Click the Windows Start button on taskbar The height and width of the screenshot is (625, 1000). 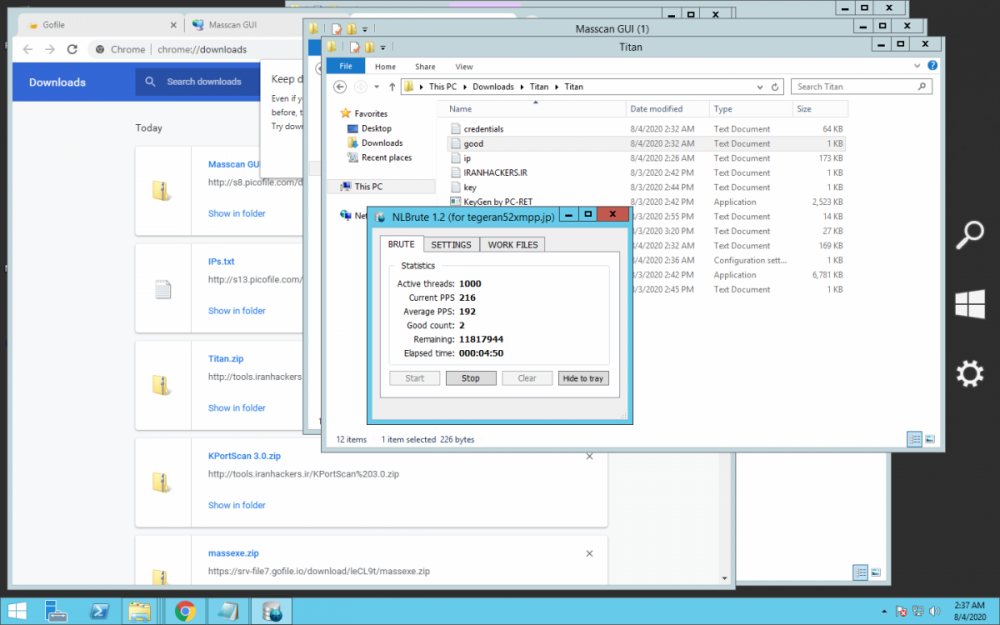coord(17,612)
